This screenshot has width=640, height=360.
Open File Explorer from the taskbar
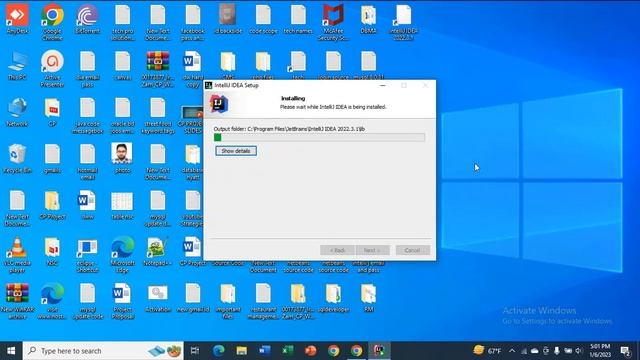tap(242, 351)
